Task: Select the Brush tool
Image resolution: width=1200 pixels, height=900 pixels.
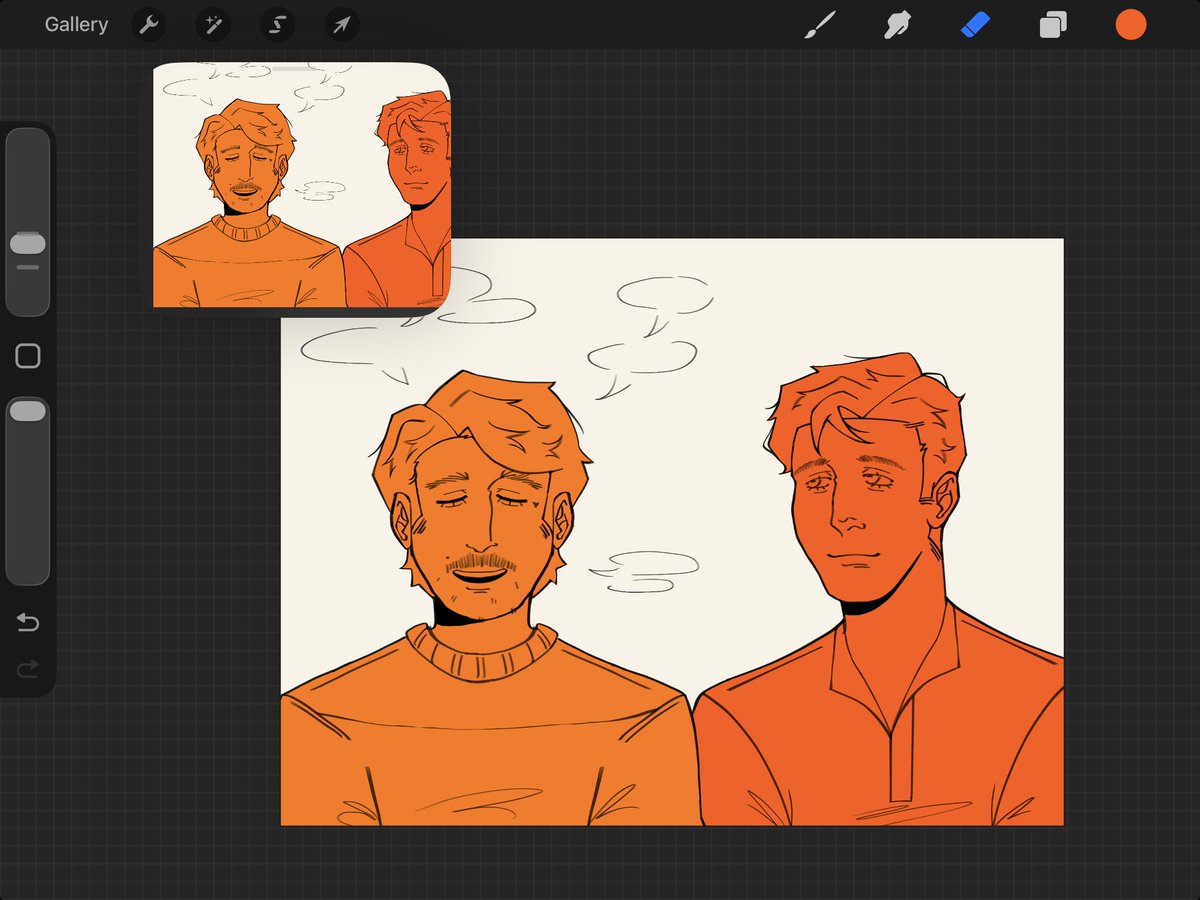Action: (x=820, y=25)
